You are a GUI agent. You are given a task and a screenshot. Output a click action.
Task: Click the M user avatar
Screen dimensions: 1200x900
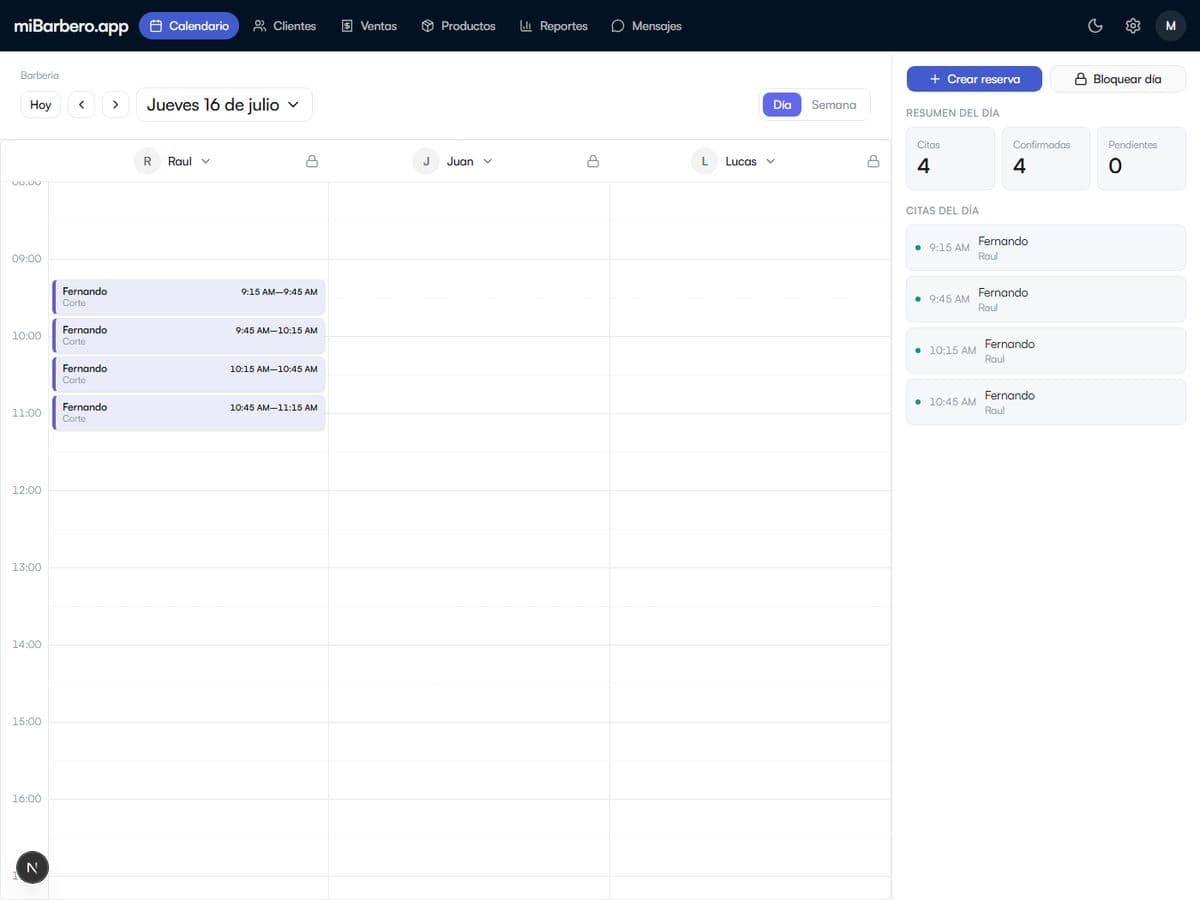[1171, 26]
